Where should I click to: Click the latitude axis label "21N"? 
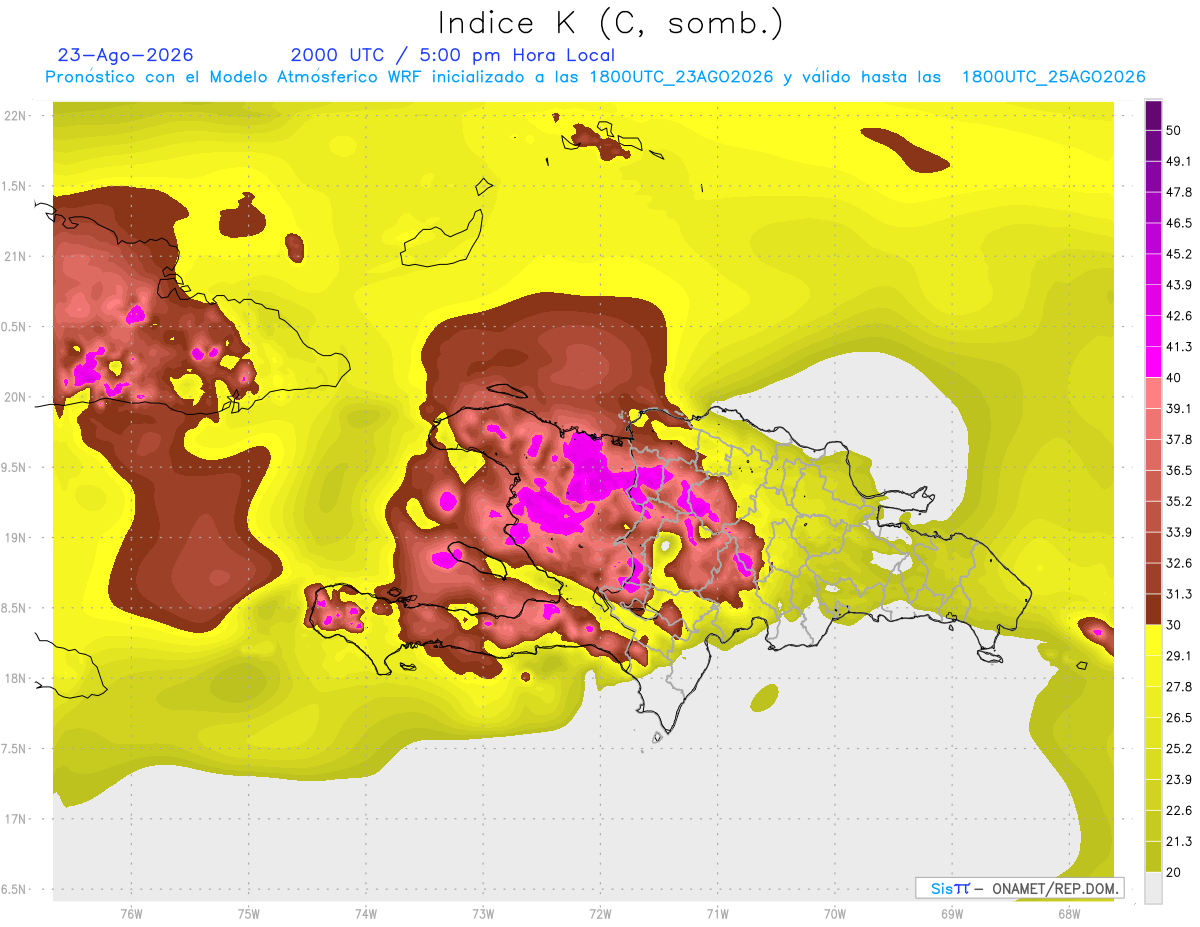point(17,256)
